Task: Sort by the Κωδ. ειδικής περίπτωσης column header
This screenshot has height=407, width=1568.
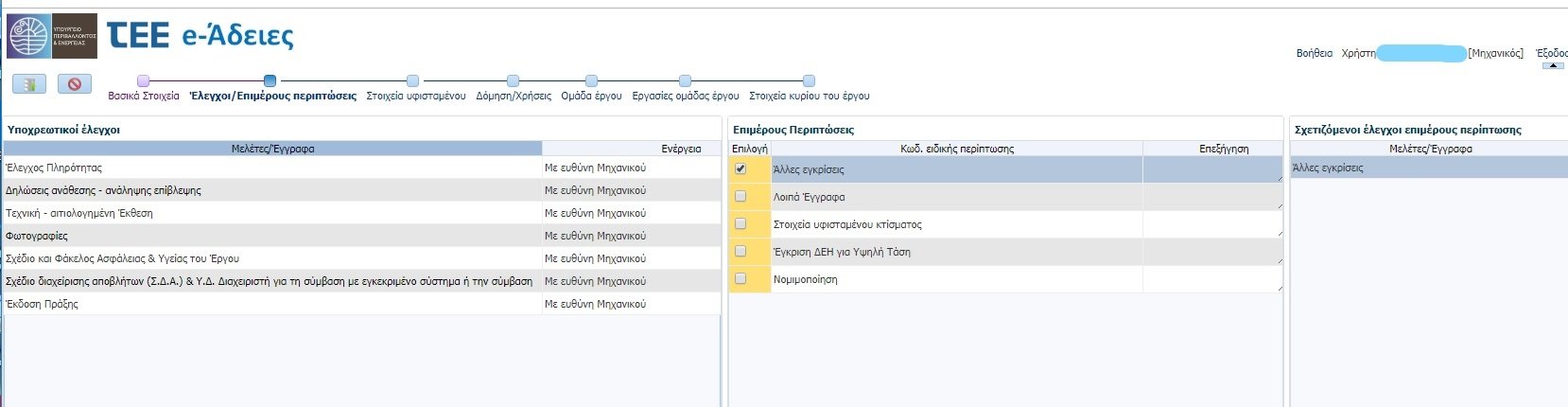Action: click(956, 149)
